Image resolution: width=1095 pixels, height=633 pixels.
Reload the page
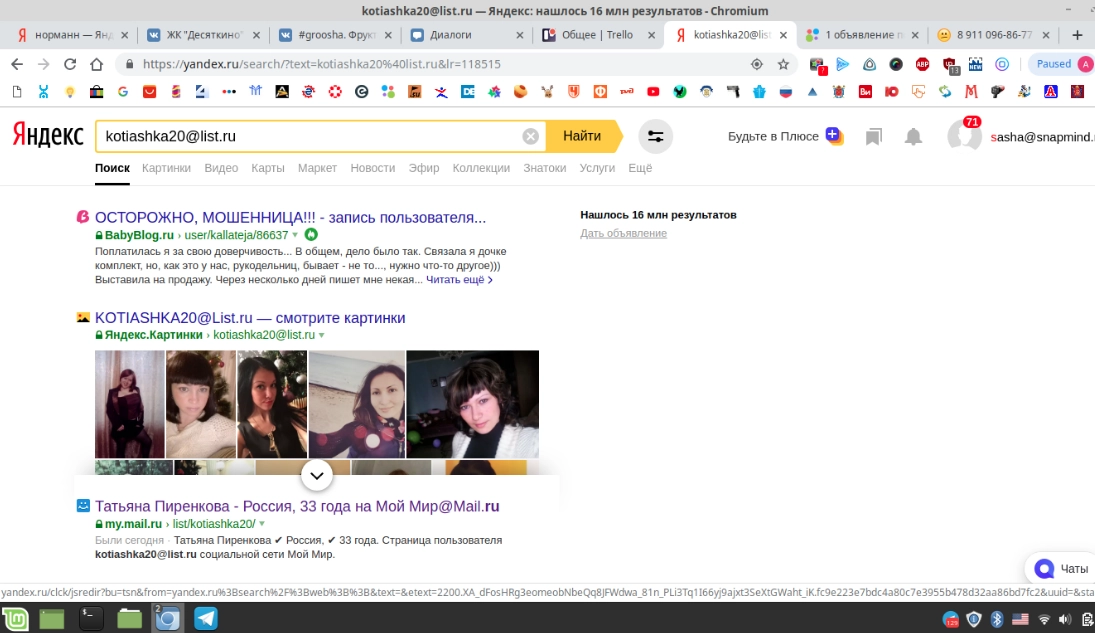point(70,64)
